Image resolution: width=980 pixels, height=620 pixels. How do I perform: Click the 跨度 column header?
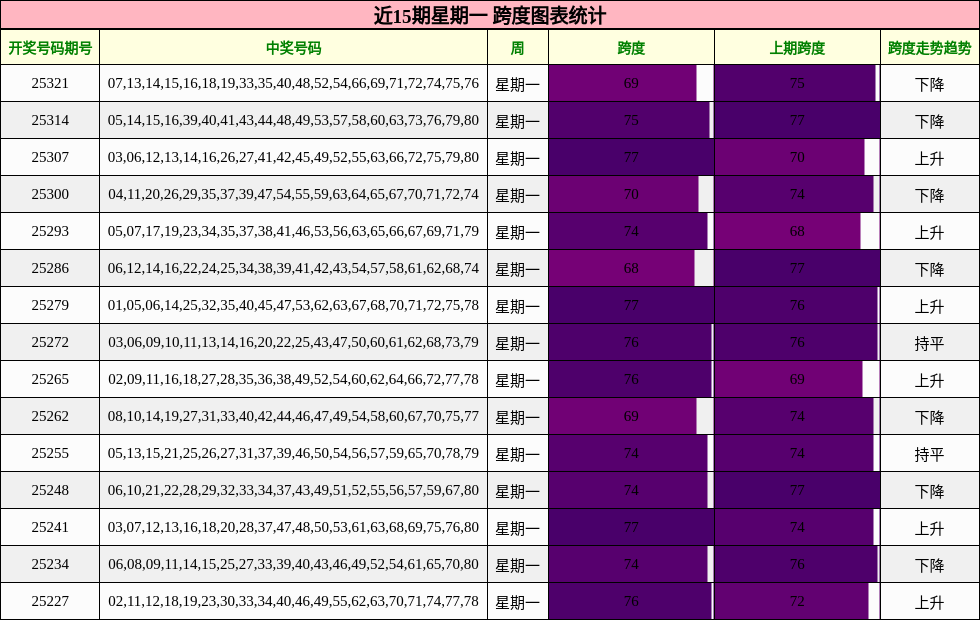630,45
